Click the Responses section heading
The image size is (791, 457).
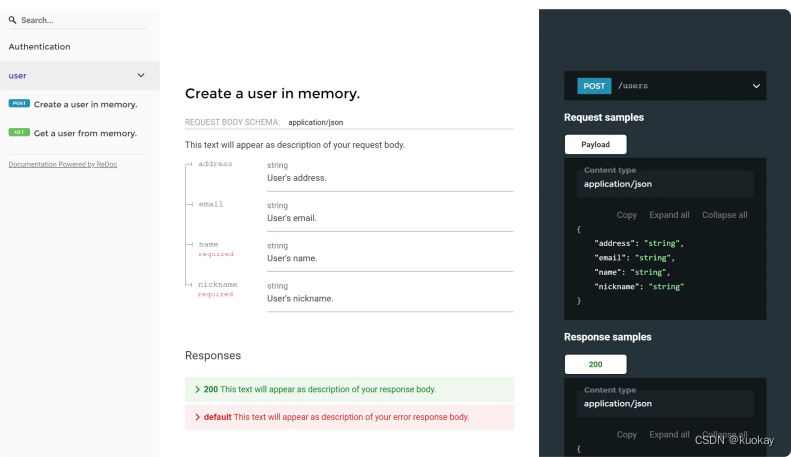213,356
